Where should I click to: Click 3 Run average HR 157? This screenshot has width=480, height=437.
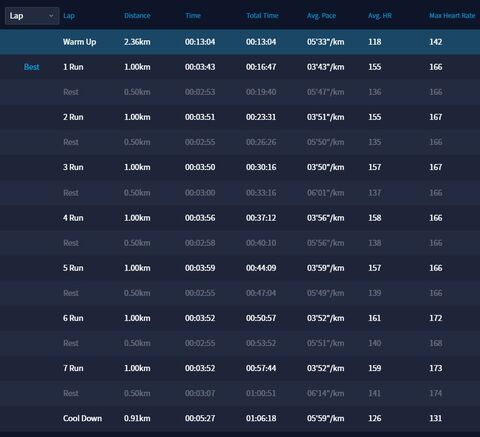coord(375,167)
